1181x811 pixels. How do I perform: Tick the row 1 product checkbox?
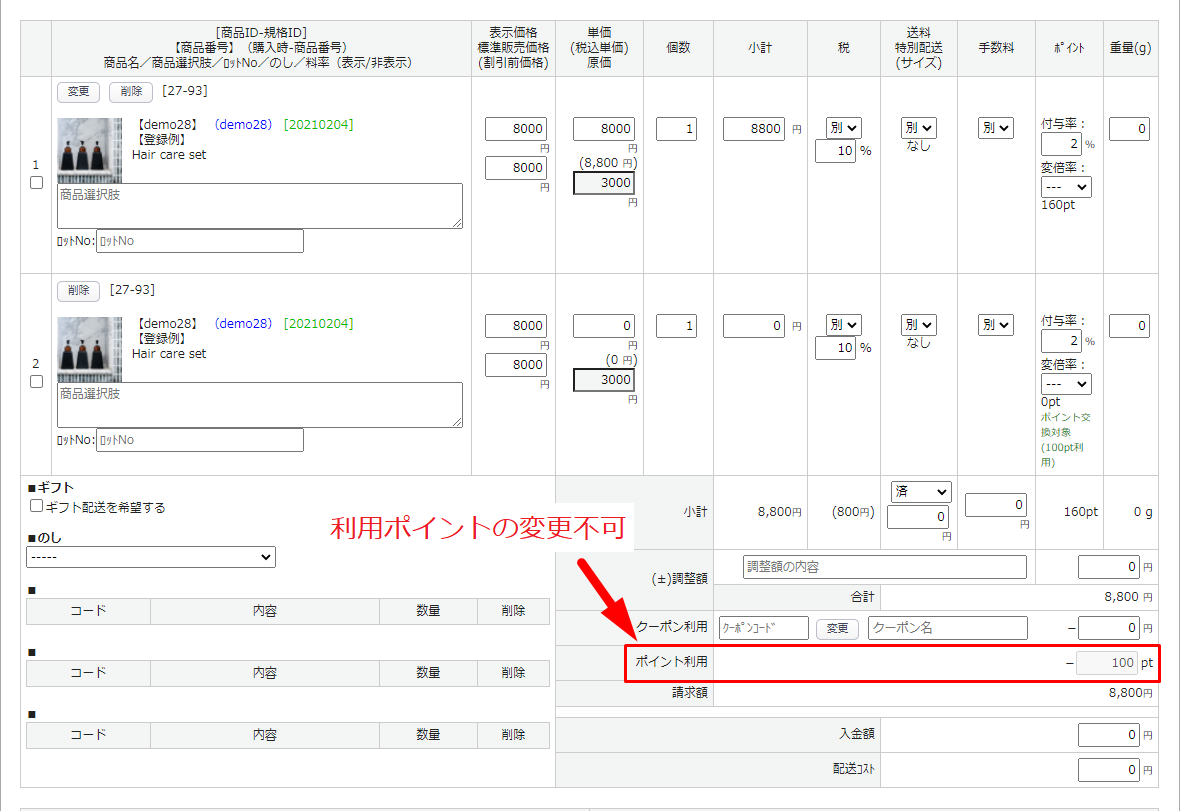click(x=37, y=183)
